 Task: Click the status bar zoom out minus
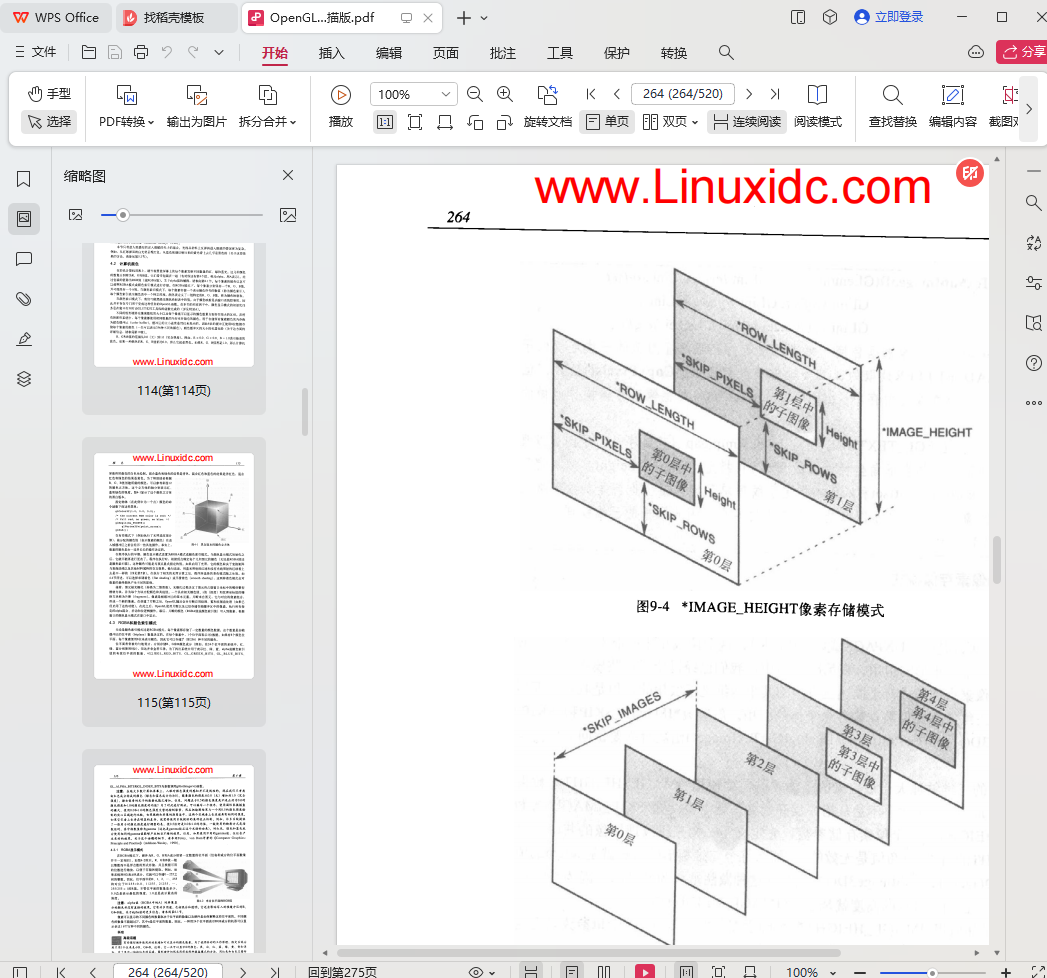tap(860, 973)
